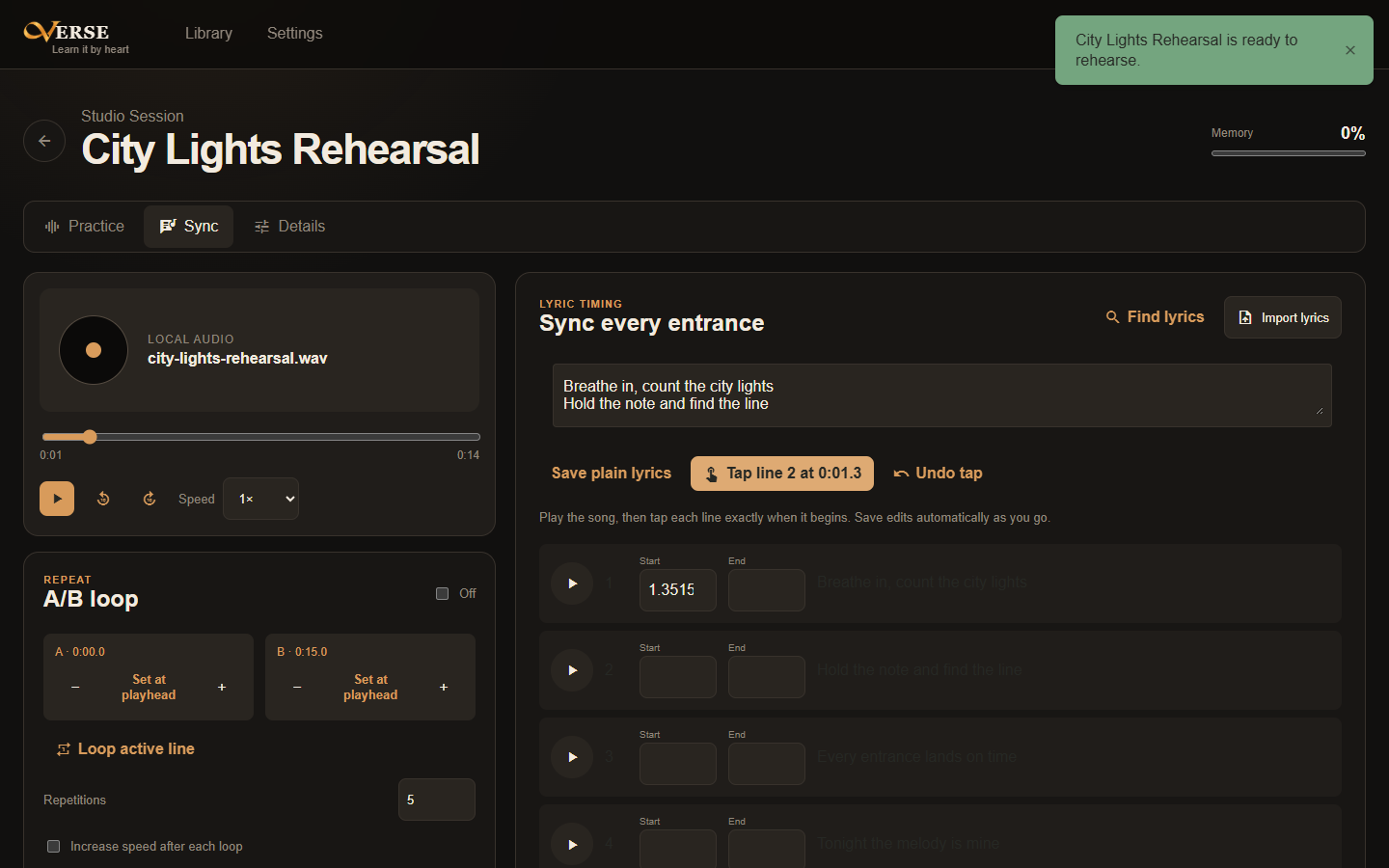Play the city-lights-rehearsal audio

pos(57,499)
